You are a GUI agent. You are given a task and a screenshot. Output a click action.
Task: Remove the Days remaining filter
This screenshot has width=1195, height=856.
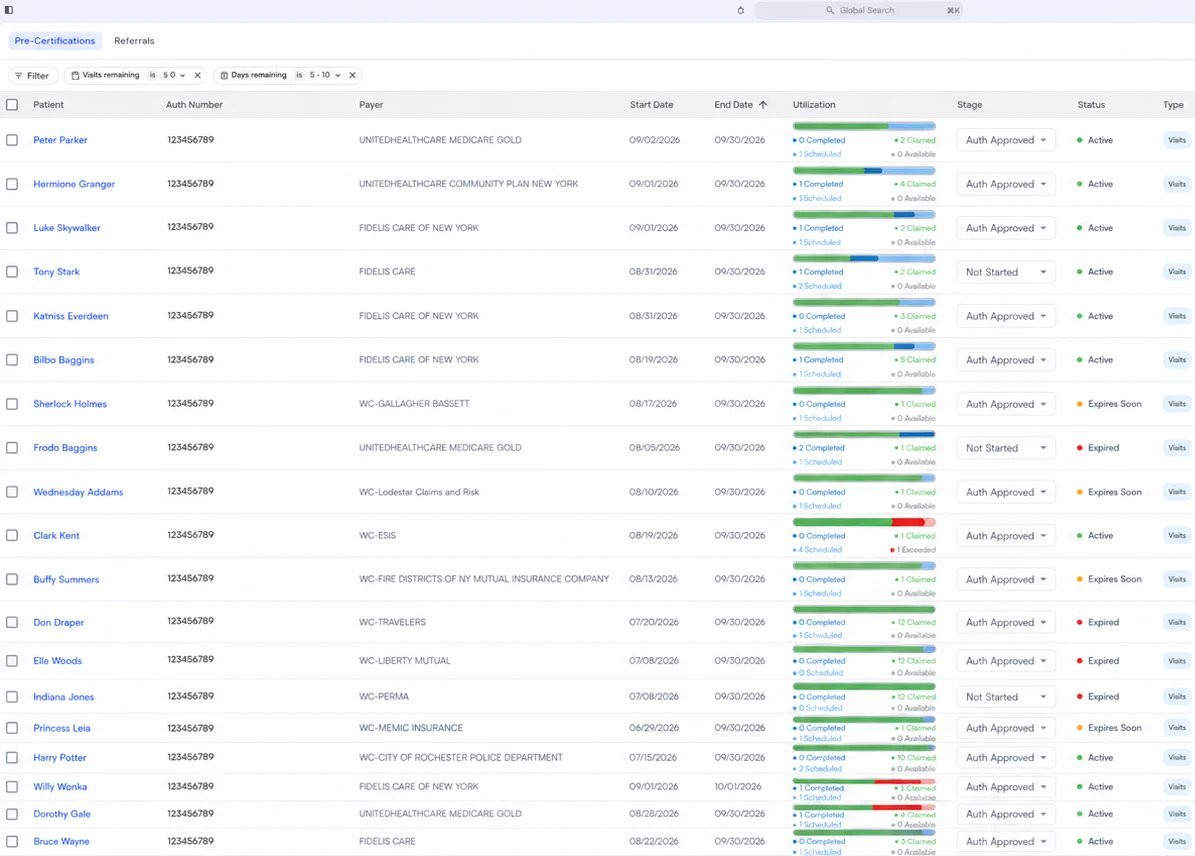(352, 75)
